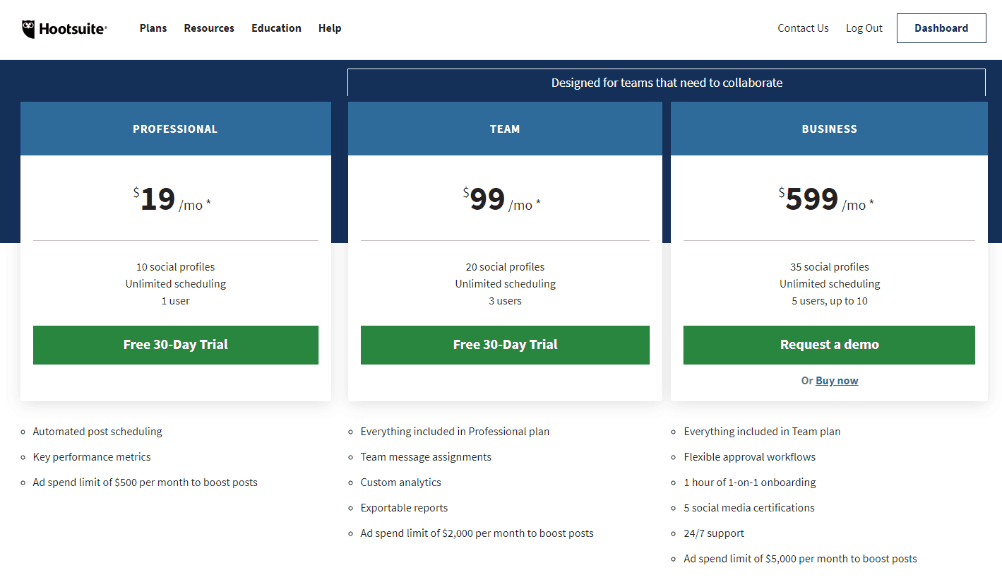Screen dimensions: 1002x580
Task: Click 'Exportable reports' feature
Action: tap(404, 508)
